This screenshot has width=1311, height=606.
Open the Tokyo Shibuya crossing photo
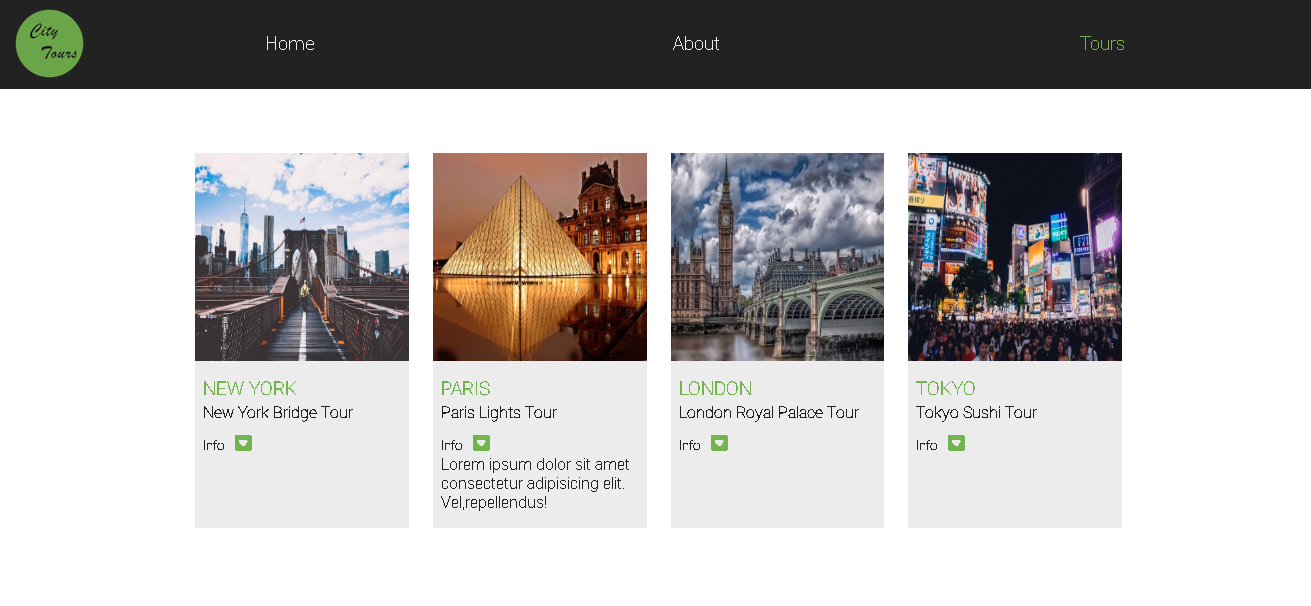(1014, 256)
